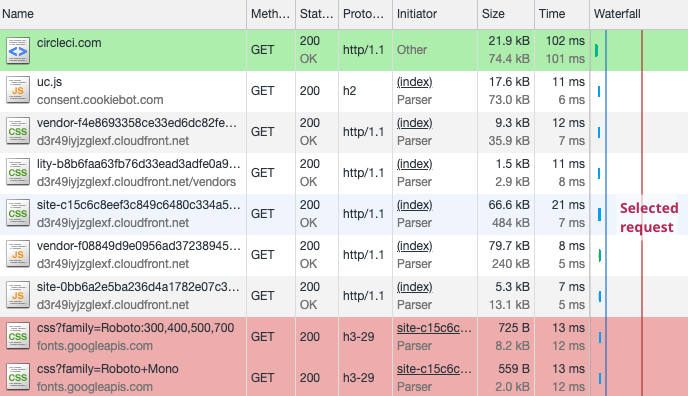Click the vendor-f4e8693358 CSS file icon

(18, 132)
